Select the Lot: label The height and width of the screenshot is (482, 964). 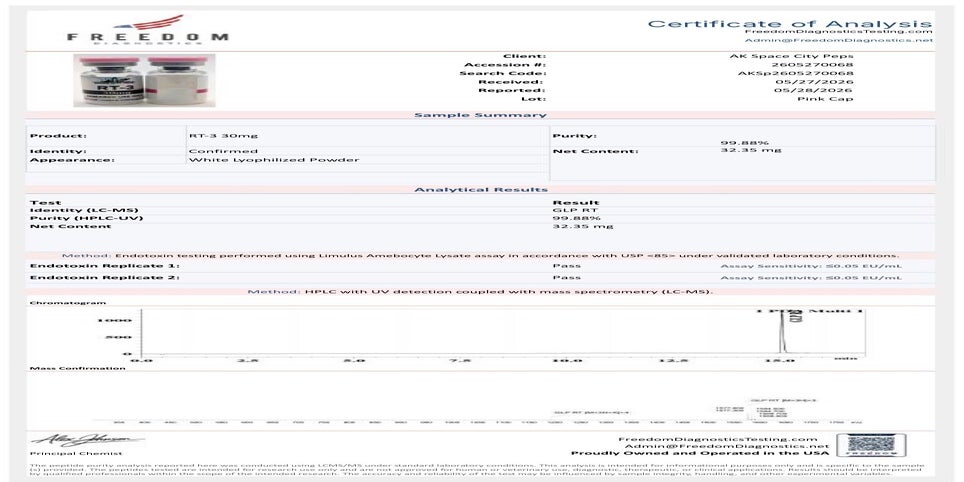533,99
